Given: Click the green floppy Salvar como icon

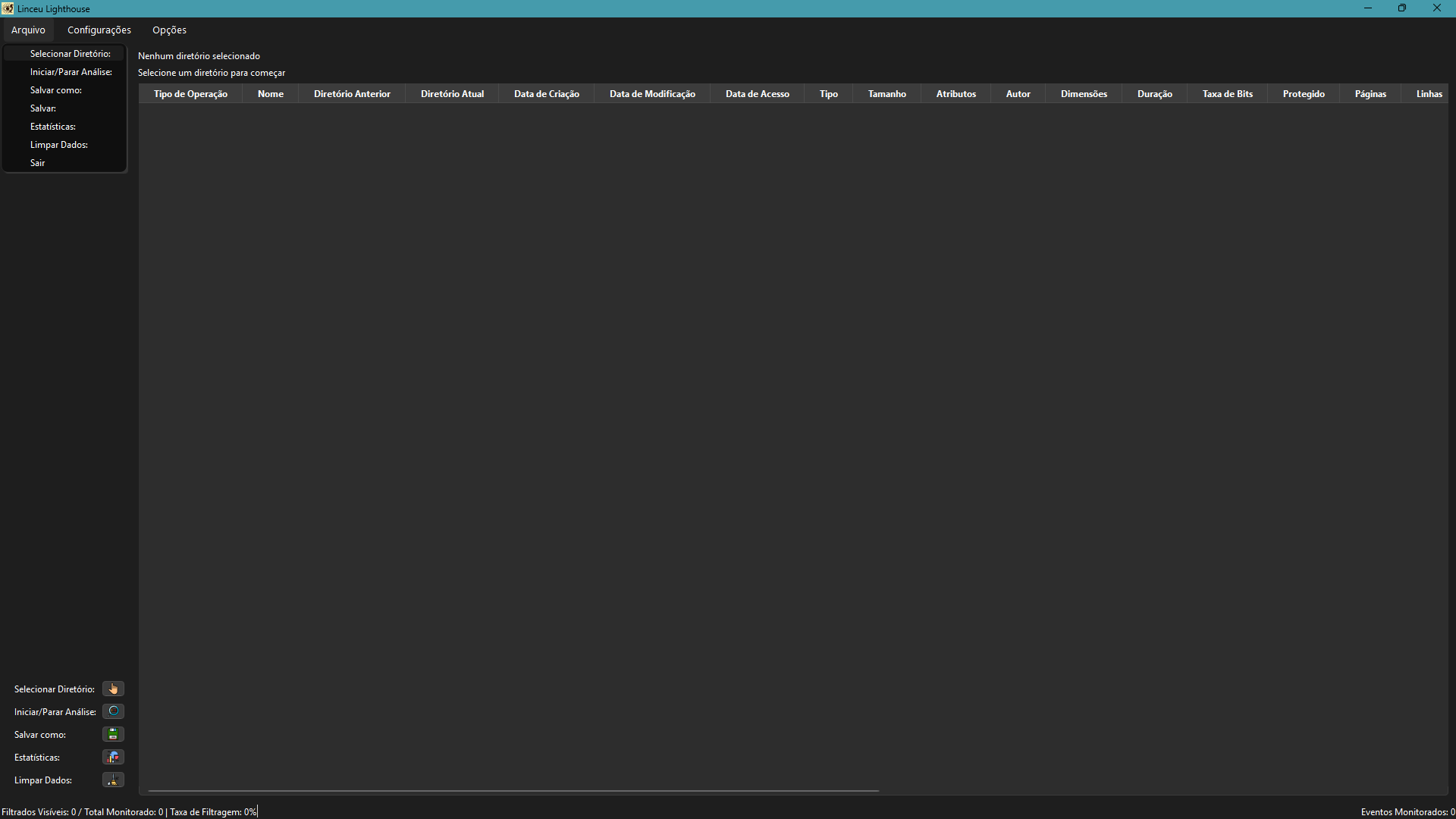Looking at the screenshot, I should 113,734.
